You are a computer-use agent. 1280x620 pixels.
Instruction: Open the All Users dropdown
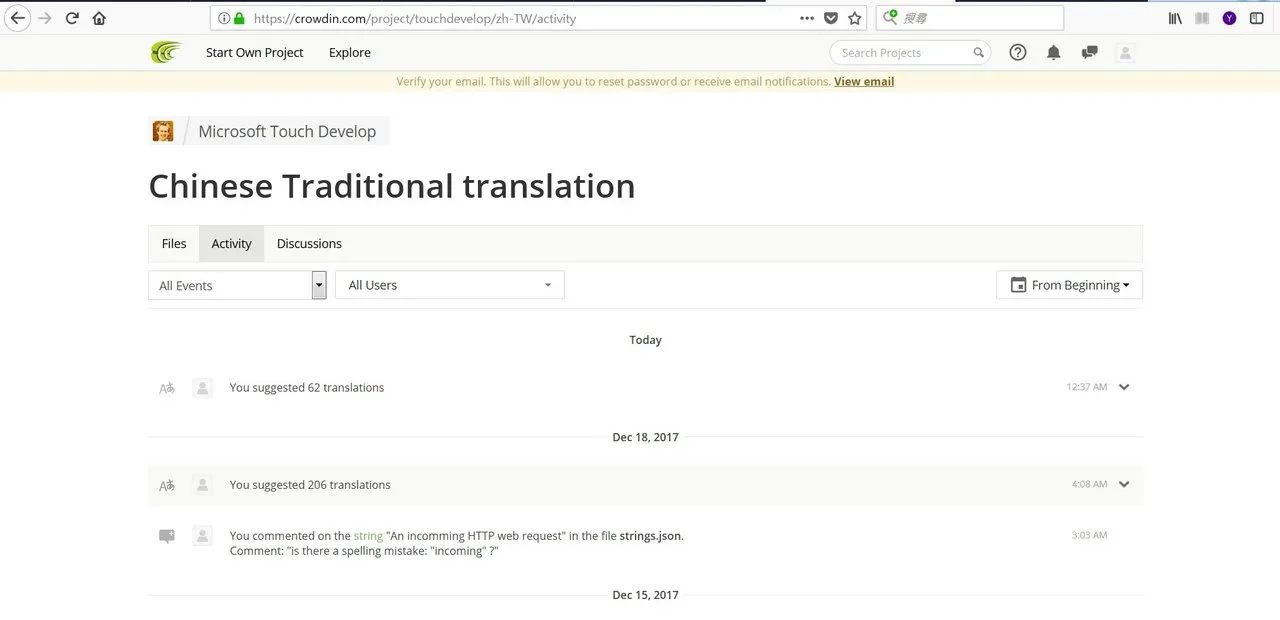tap(450, 285)
